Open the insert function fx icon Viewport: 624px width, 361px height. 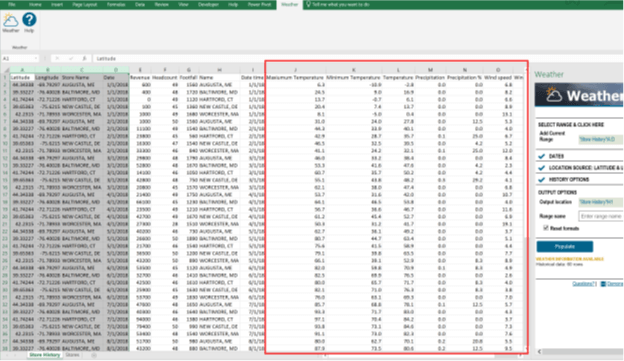click(x=84, y=59)
